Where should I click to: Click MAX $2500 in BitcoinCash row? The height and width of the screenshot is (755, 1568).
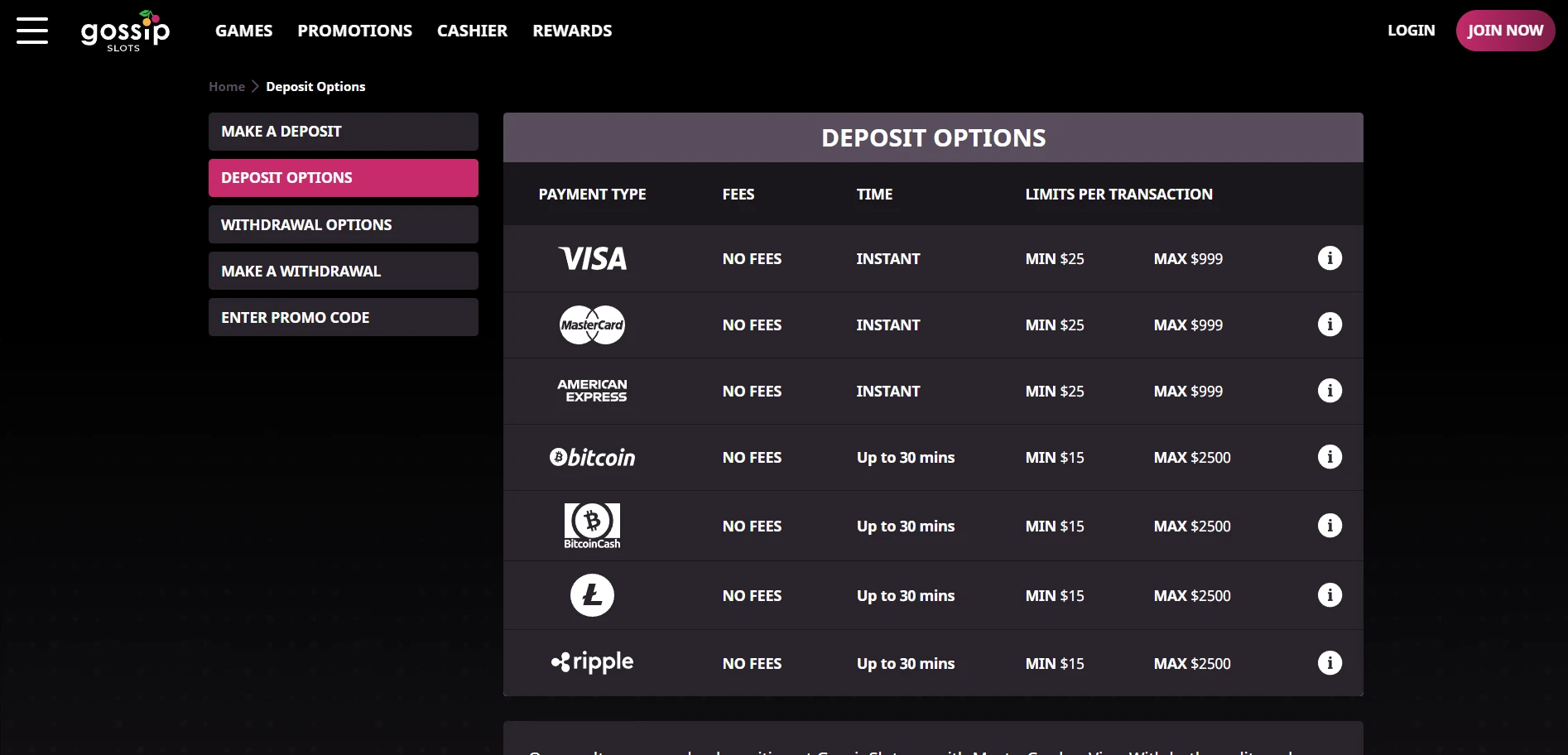click(1192, 526)
